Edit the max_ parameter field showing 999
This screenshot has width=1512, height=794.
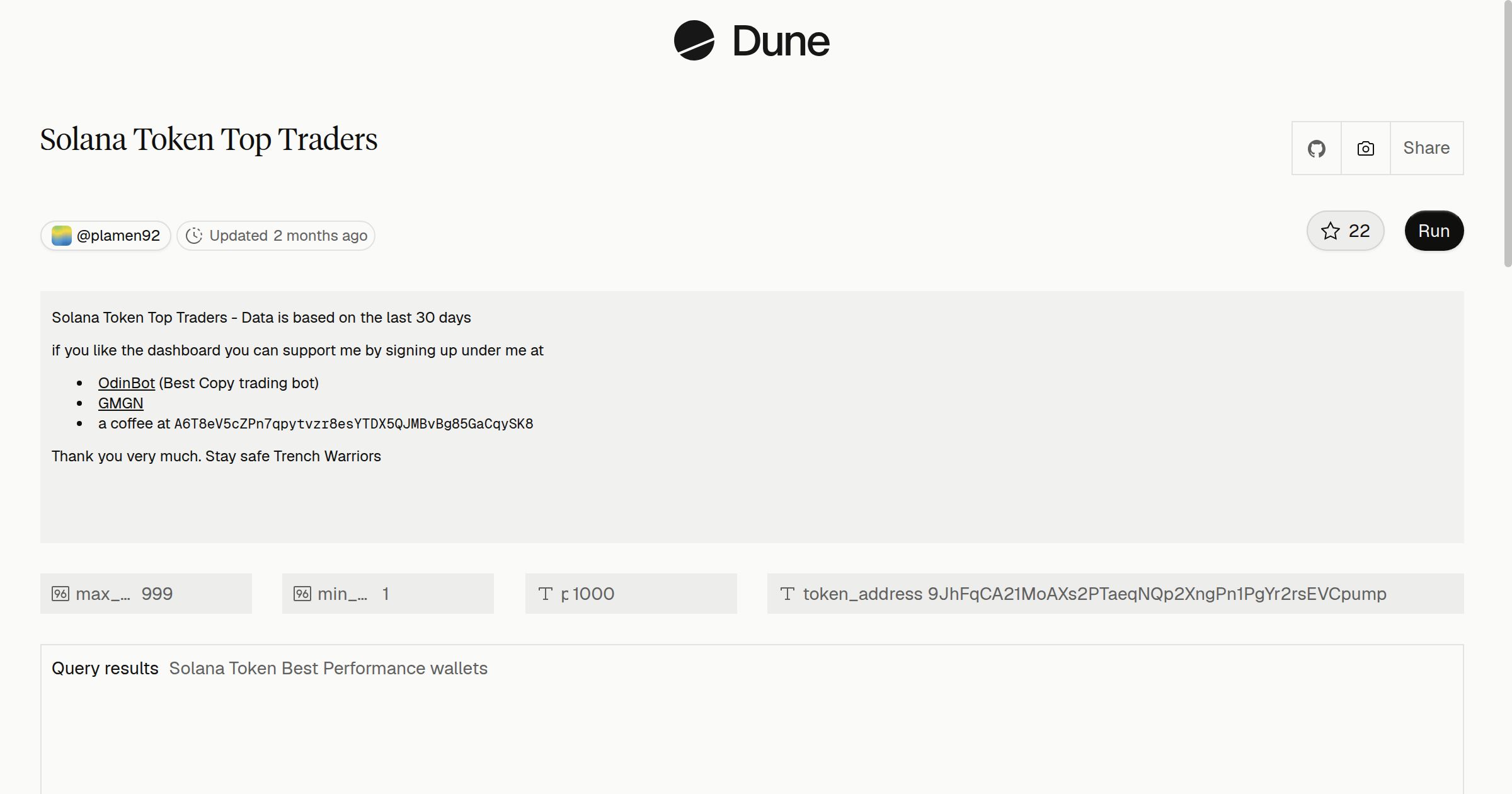(x=146, y=594)
